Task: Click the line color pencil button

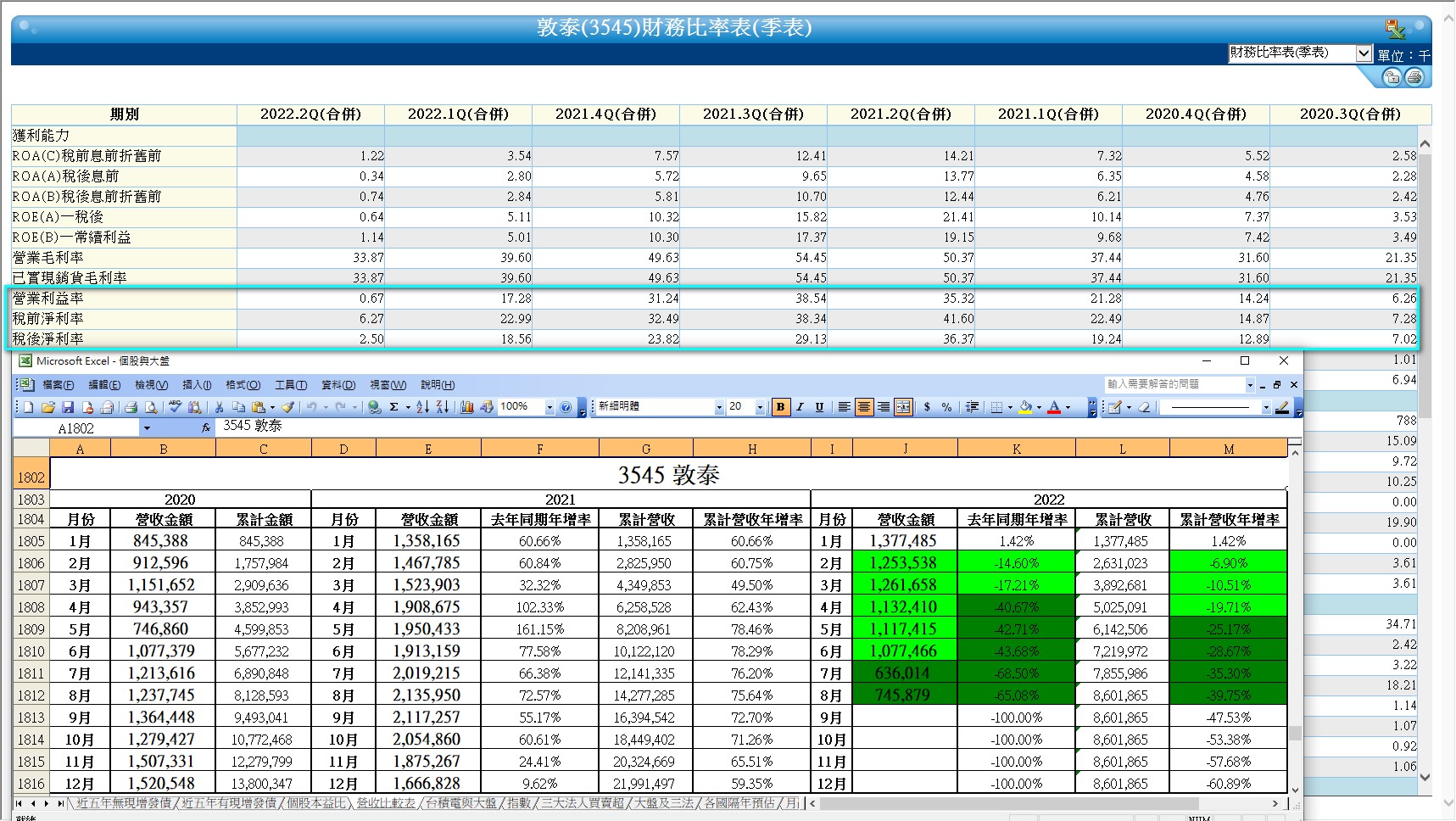Action: (x=1282, y=407)
